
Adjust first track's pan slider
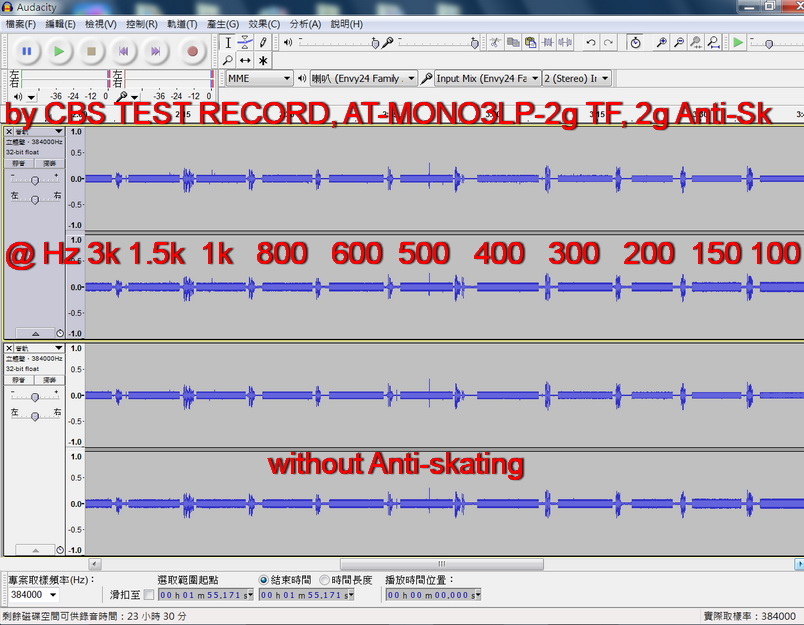tap(35, 199)
